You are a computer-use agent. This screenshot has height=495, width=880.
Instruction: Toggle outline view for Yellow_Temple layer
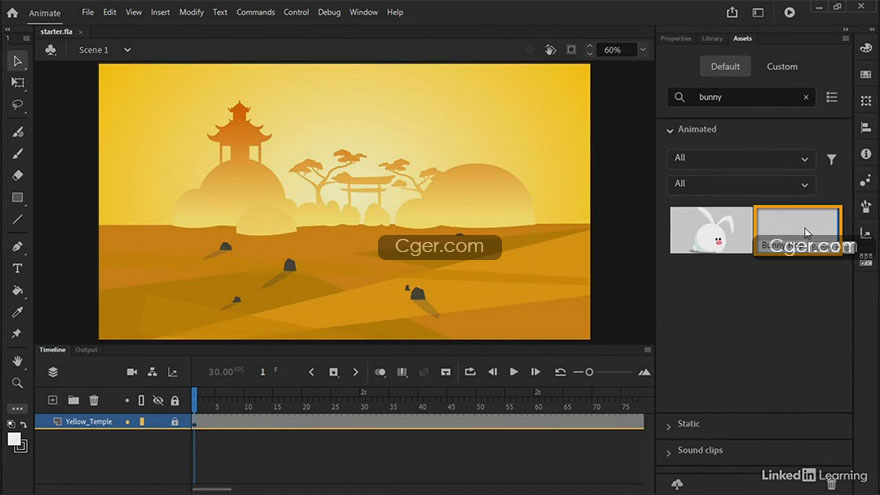coord(142,421)
